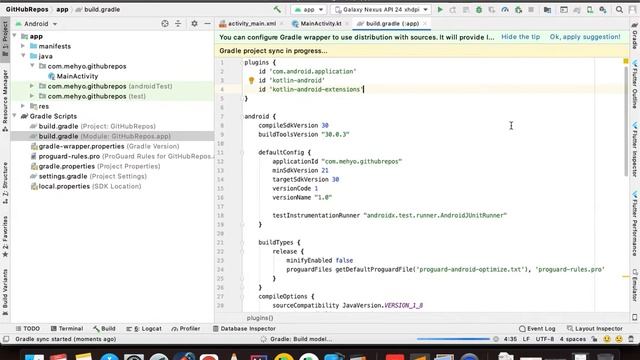Toggle the Flutter Outline side panel
Screen dimensions: 640x360
pos(635,84)
